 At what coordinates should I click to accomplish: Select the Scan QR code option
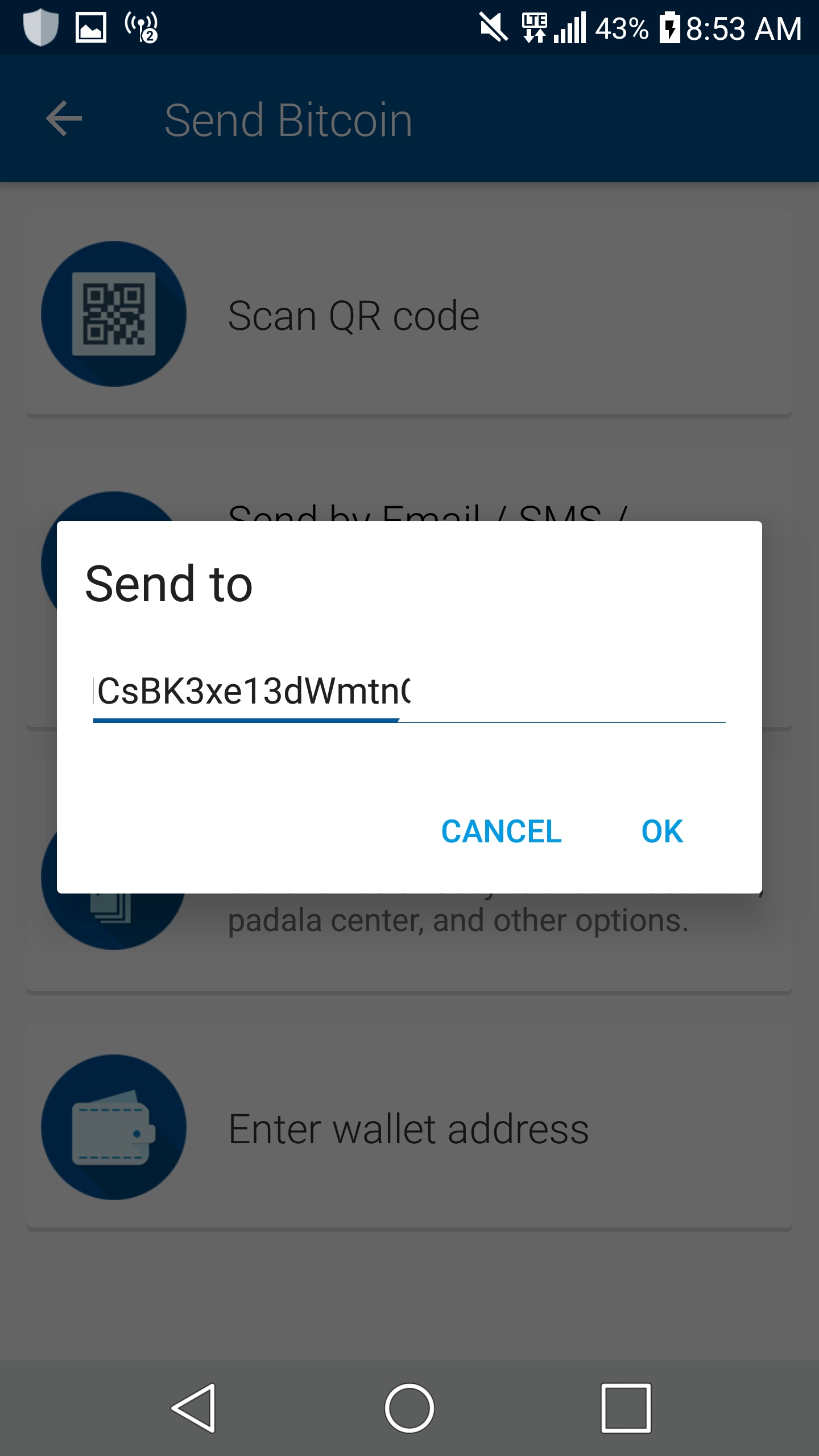[409, 314]
